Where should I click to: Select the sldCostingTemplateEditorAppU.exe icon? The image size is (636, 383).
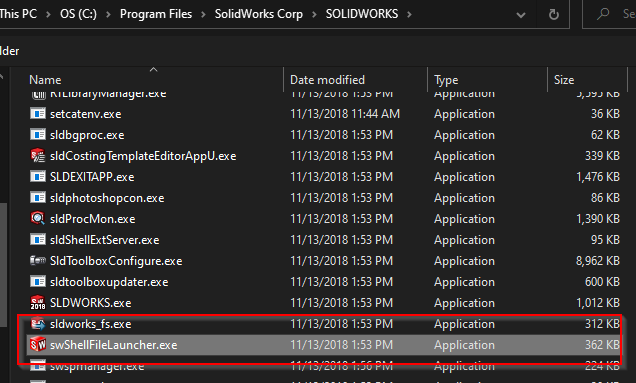(x=38, y=155)
